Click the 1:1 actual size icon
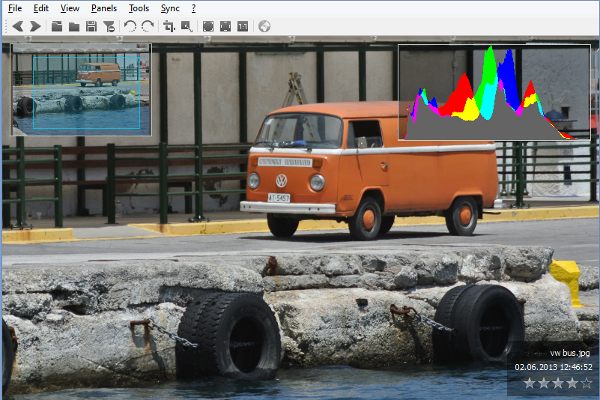Screen dimensions: 600x400 click(243, 26)
